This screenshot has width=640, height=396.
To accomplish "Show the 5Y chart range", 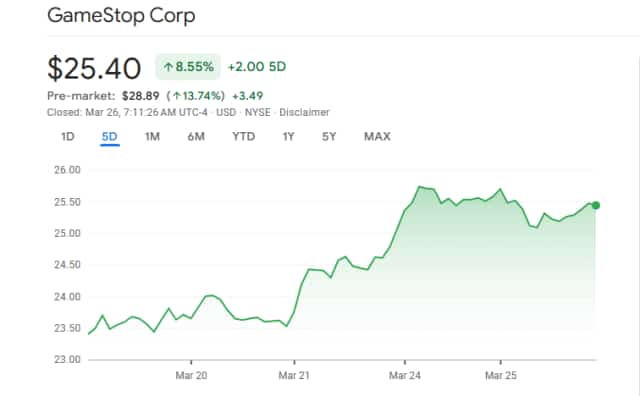I will coord(329,136).
